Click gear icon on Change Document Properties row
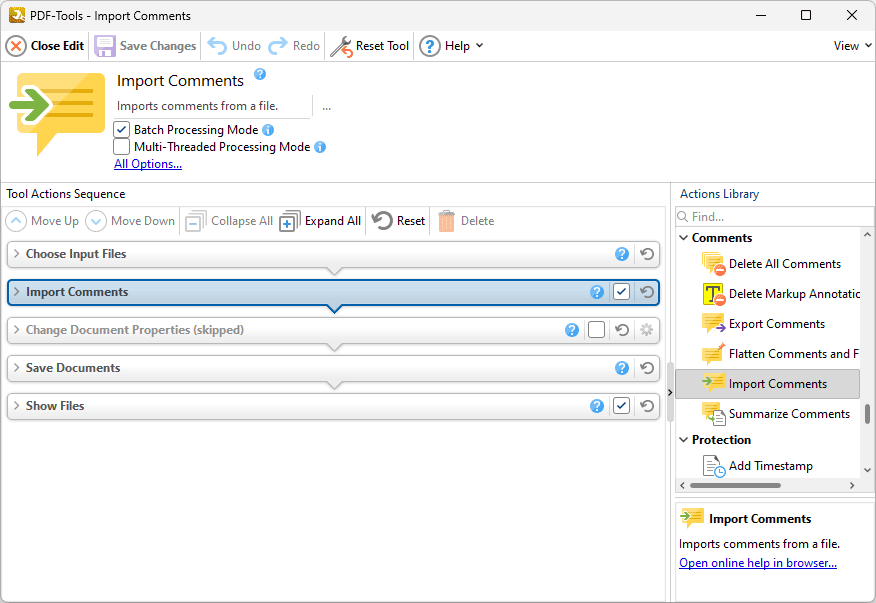The width and height of the screenshot is (876, 603). click(x=646, y=330)
